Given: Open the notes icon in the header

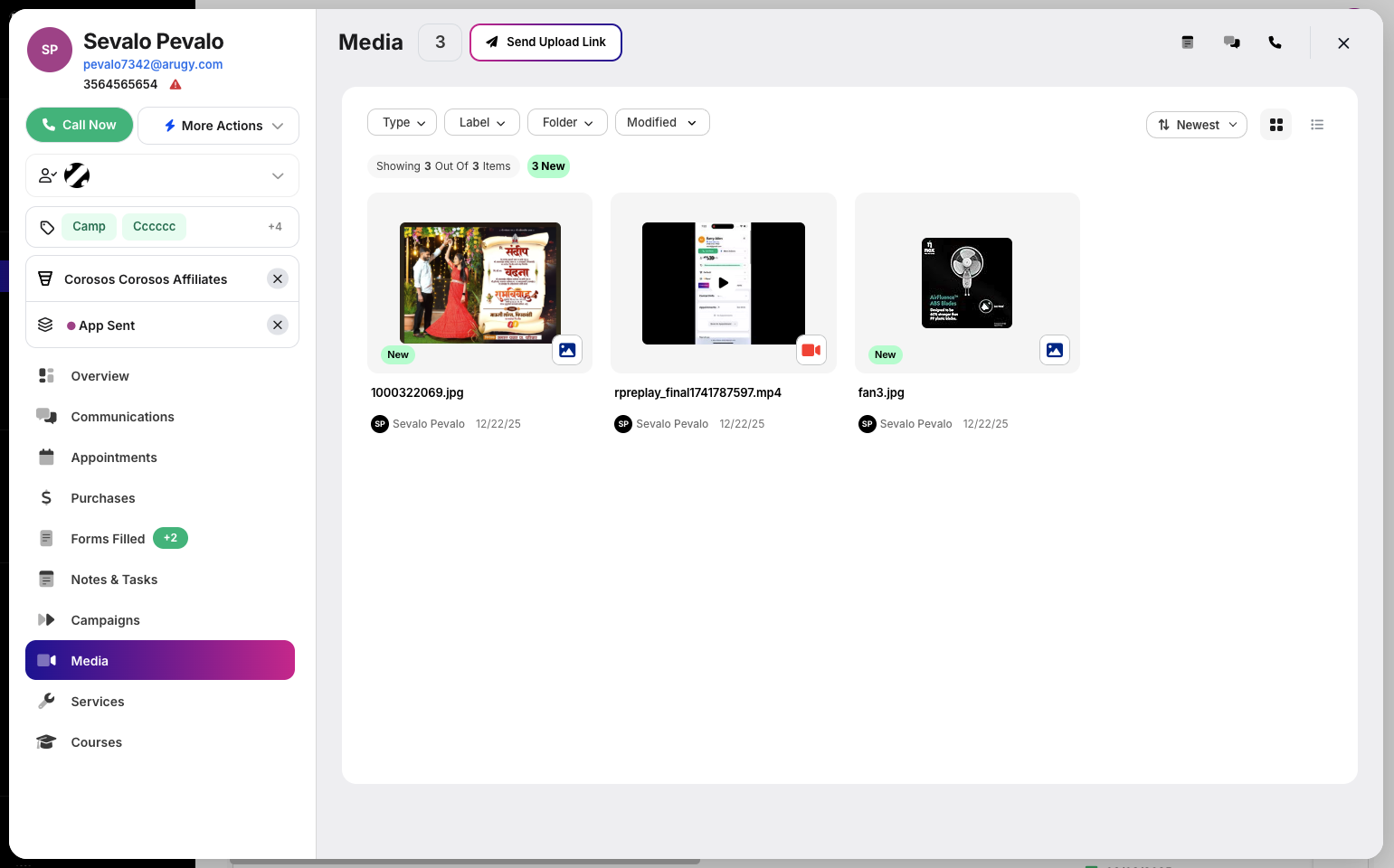Looking at the screenshot, I should (1188, 42).
